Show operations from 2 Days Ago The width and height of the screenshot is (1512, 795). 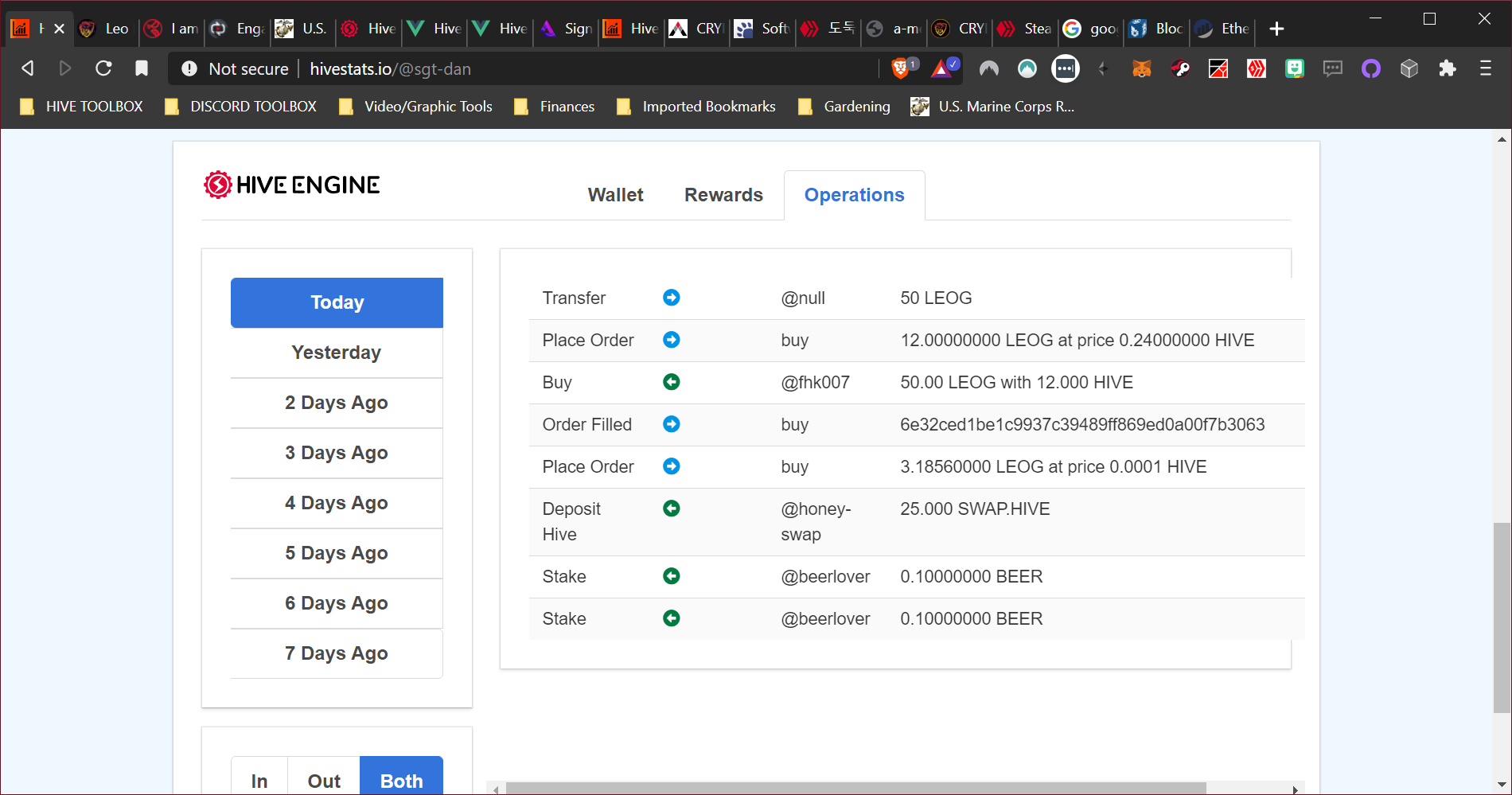point(337,403)
